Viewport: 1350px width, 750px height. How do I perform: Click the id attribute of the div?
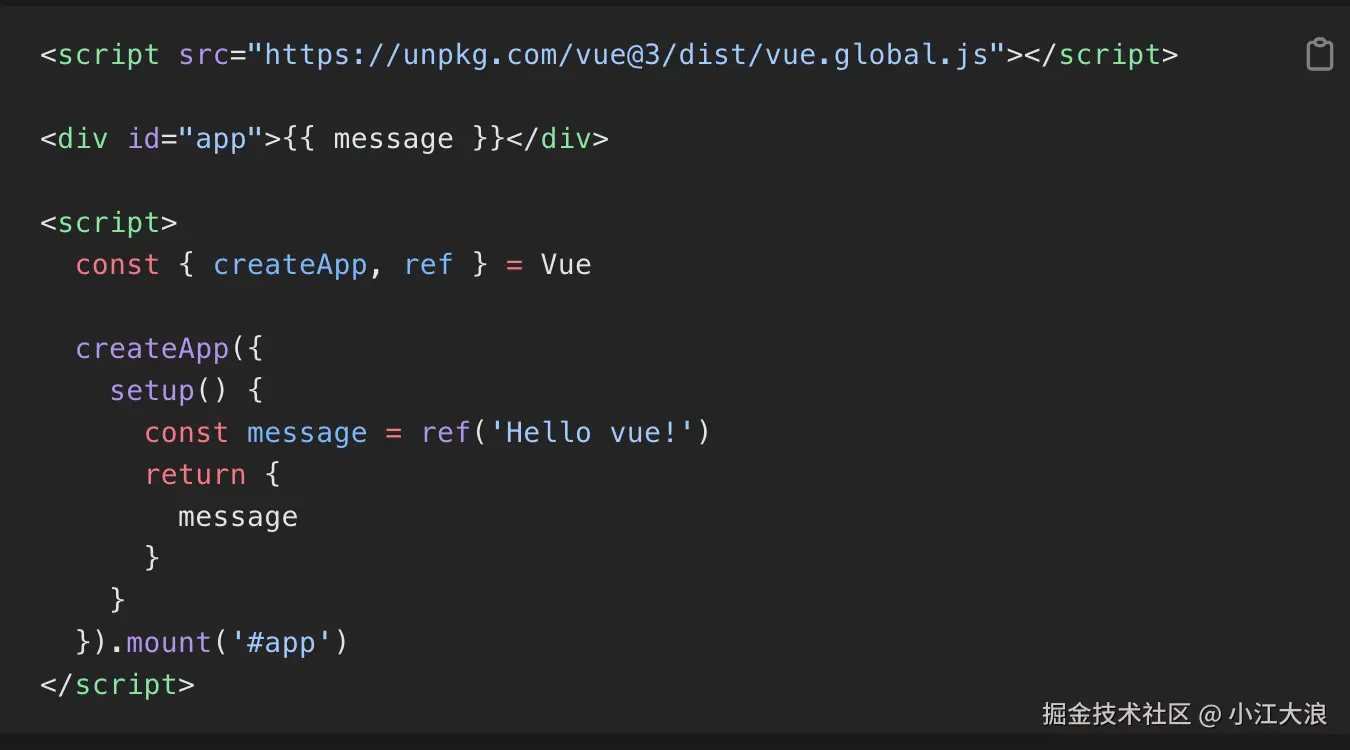143,139
